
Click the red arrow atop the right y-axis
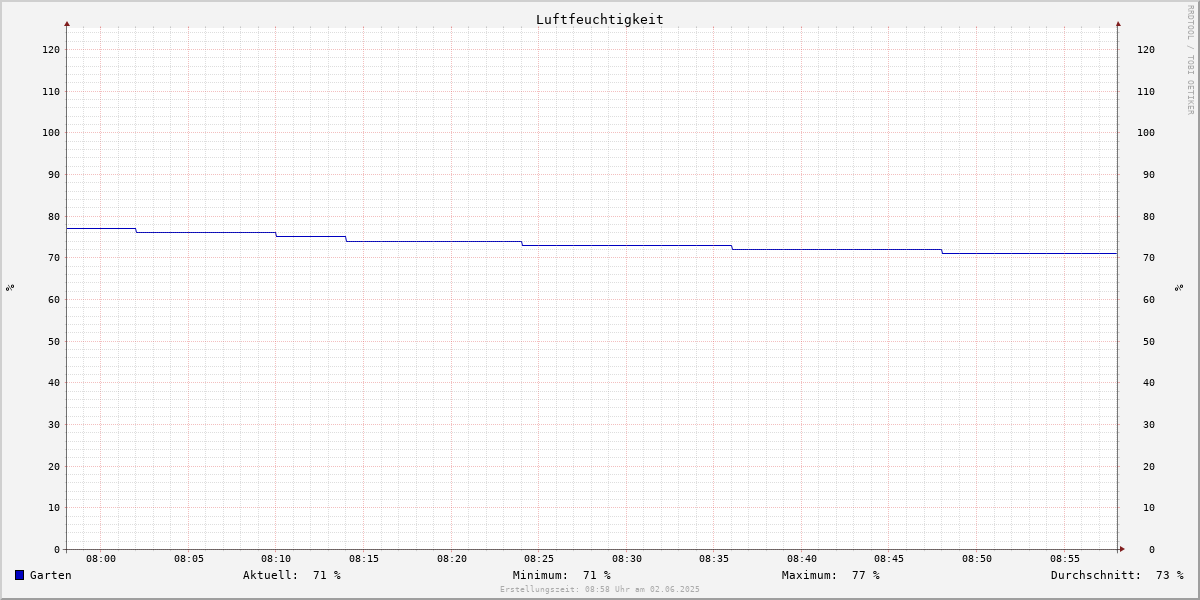click(x=1118, y=23)
